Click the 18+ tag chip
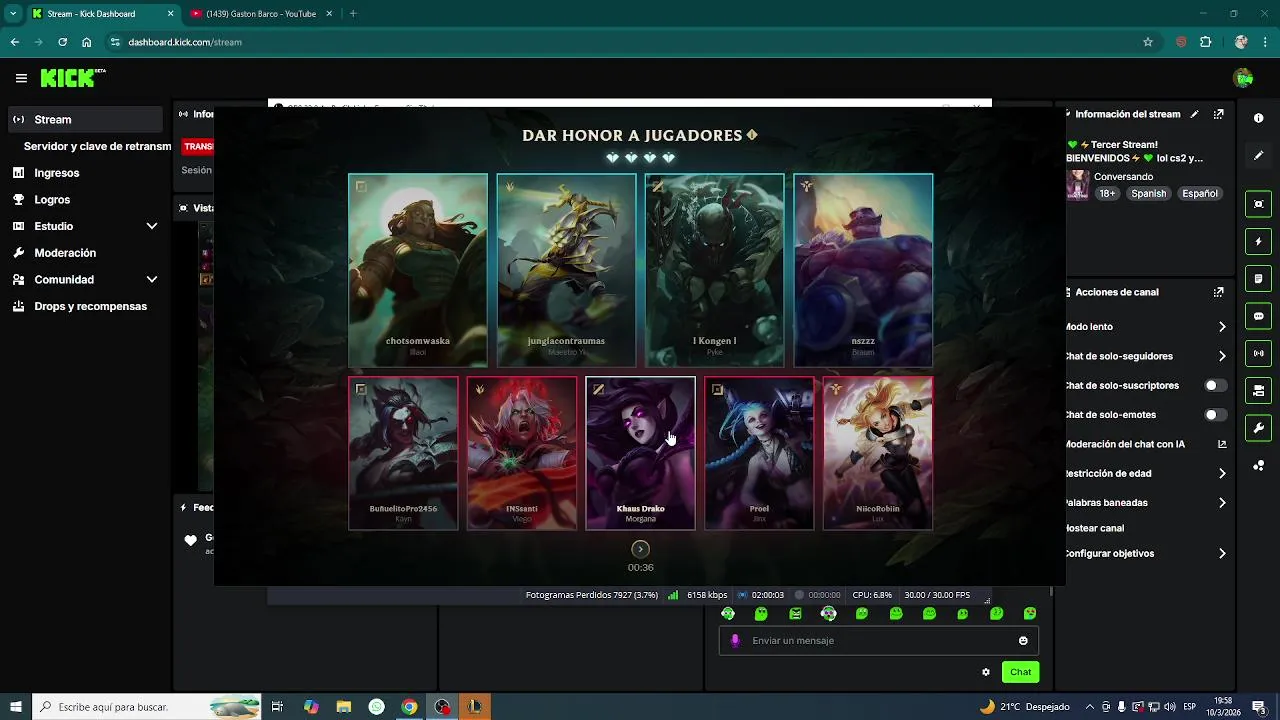This screenshot has width=1280, height=720. click(x=1107, y=193)
